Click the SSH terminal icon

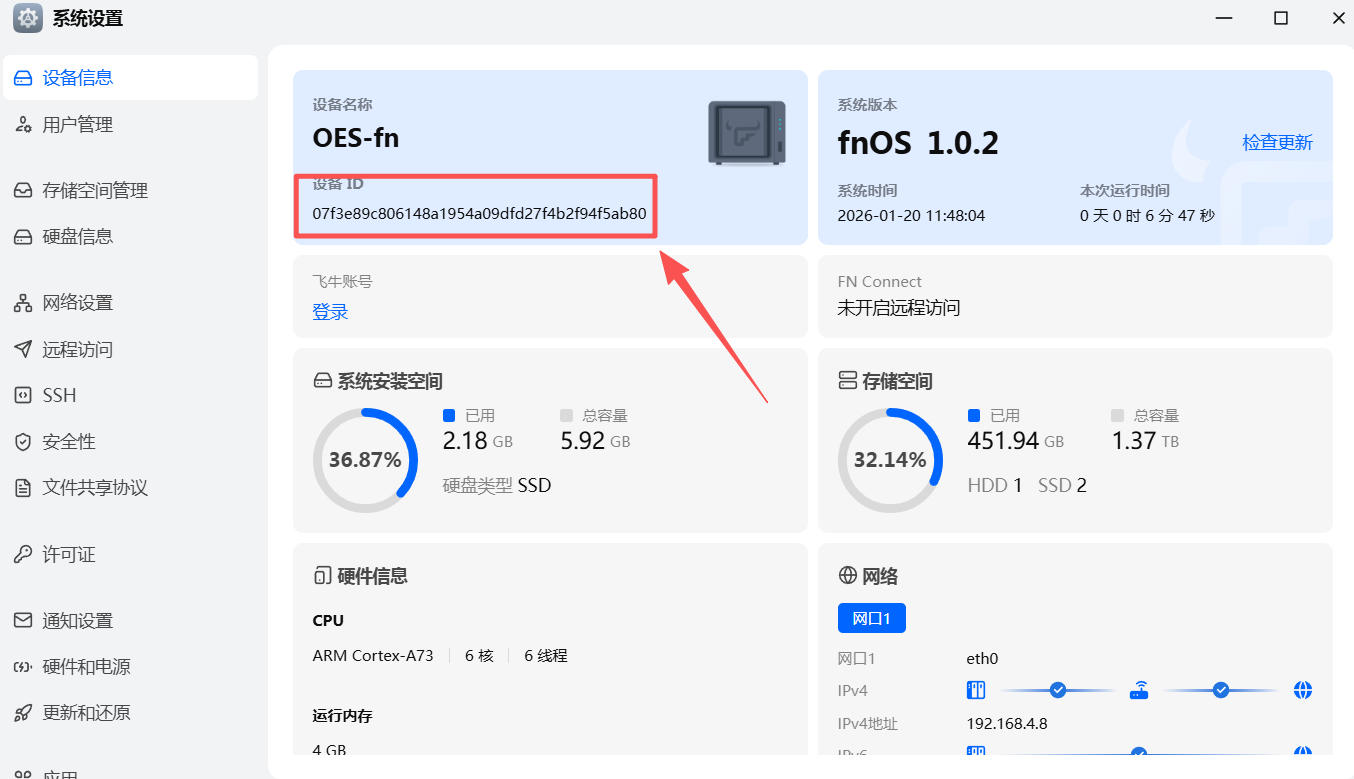[23, 395]
